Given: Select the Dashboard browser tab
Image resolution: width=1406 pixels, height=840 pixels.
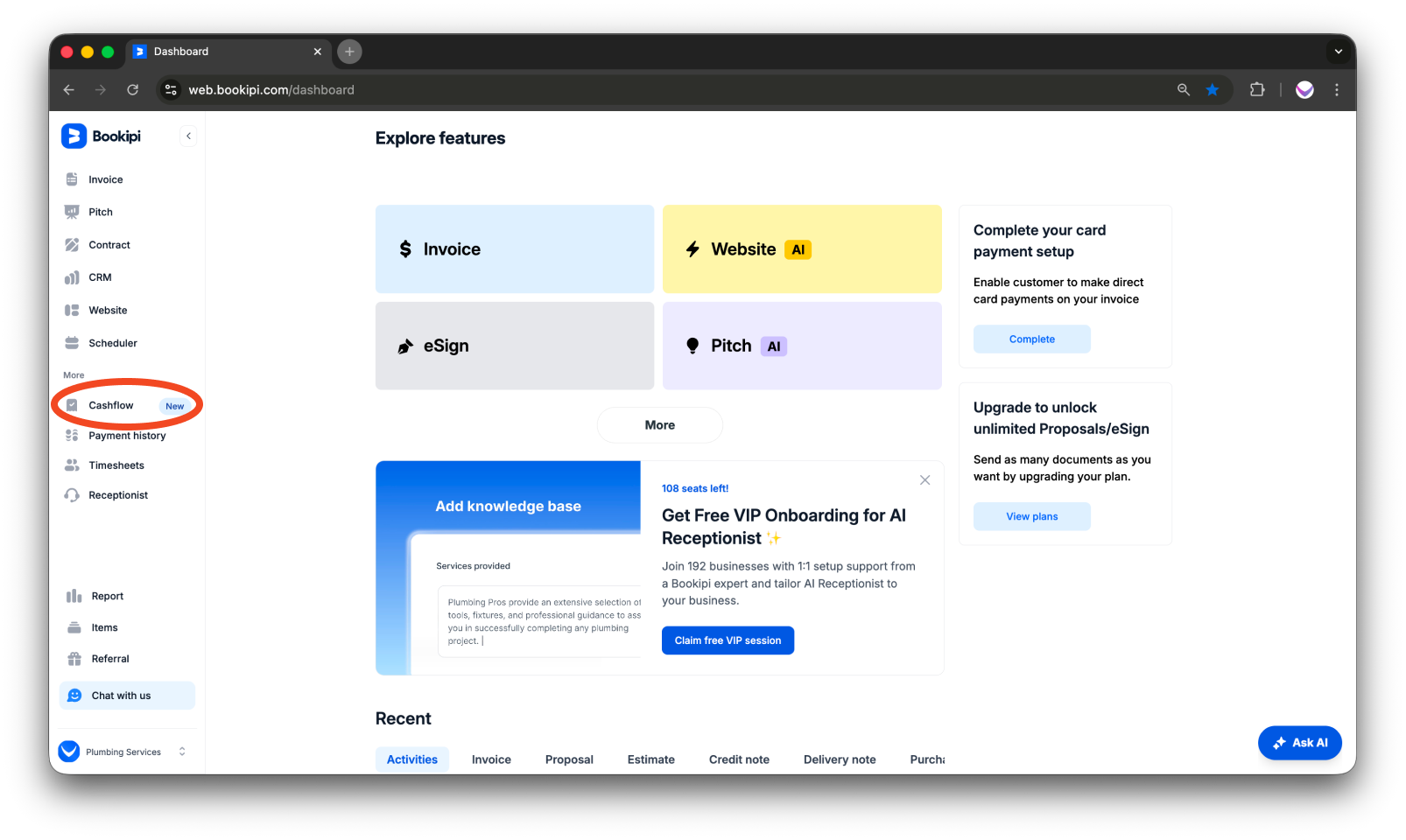Looking at the screenshot, I should point(228,52).
